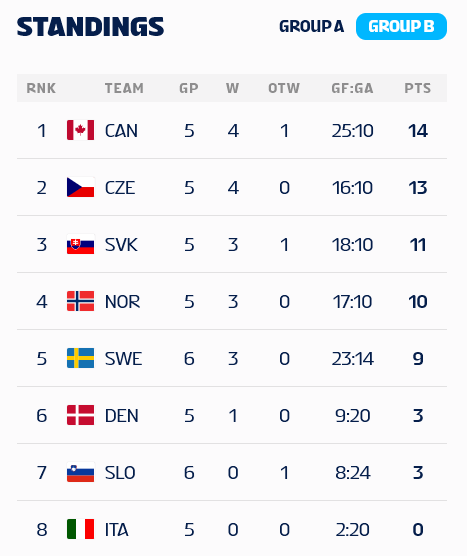This screenshot has height=556, width=467.
Task: Click the RNK column header
Action: [41, 88]
